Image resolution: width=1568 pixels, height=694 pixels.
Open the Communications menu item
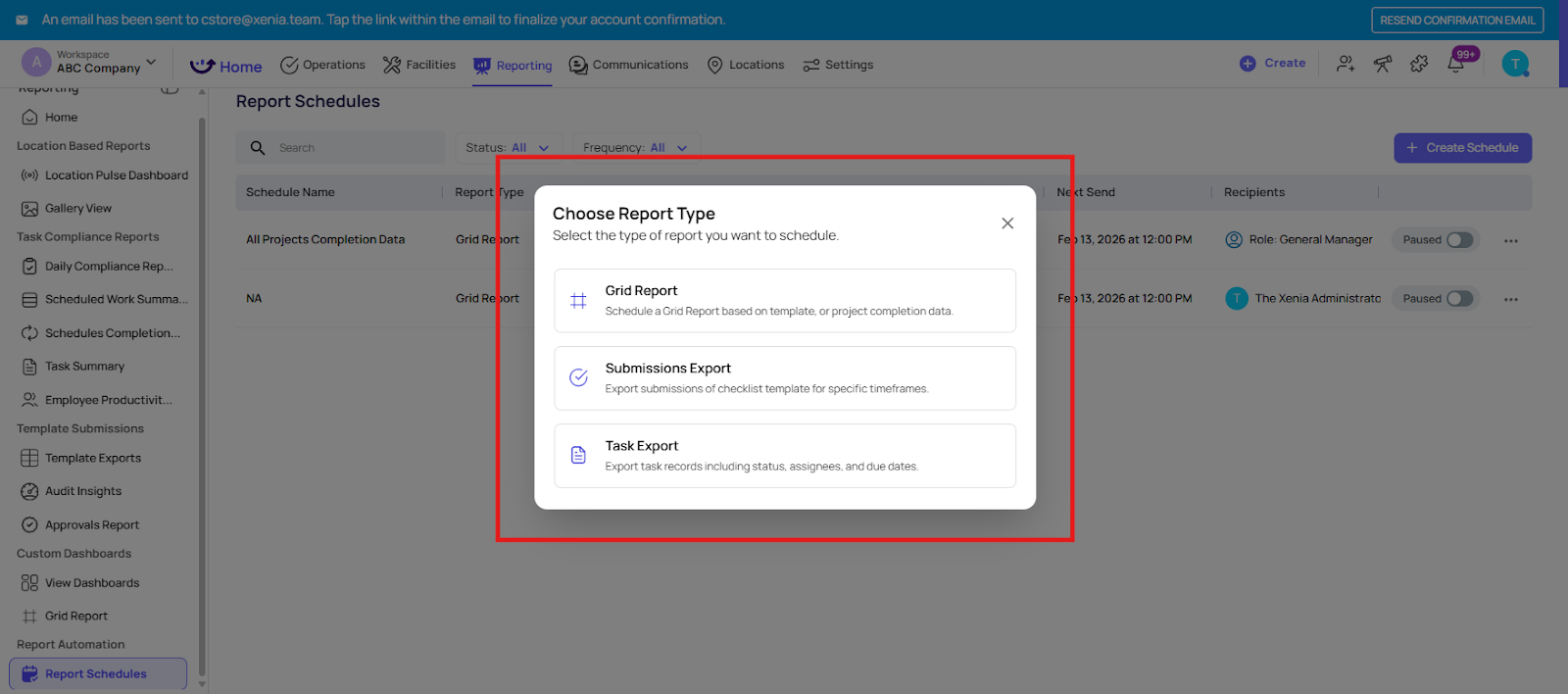click(629, 65)
